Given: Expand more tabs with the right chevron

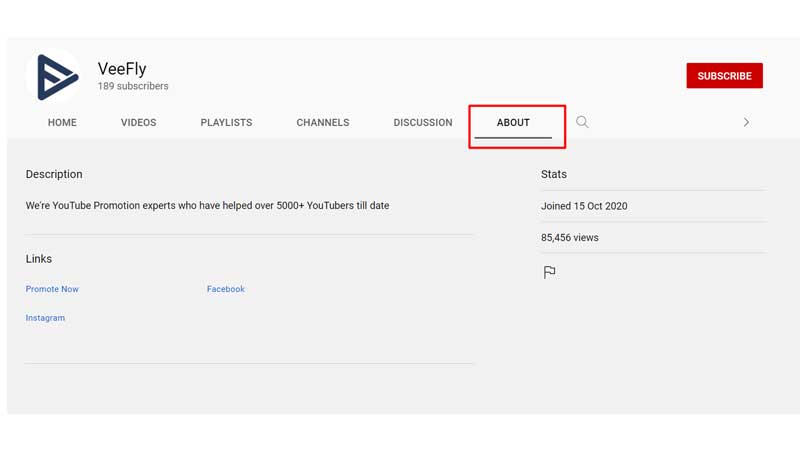Looking at the screenshot, I should (x=746, y=122).
